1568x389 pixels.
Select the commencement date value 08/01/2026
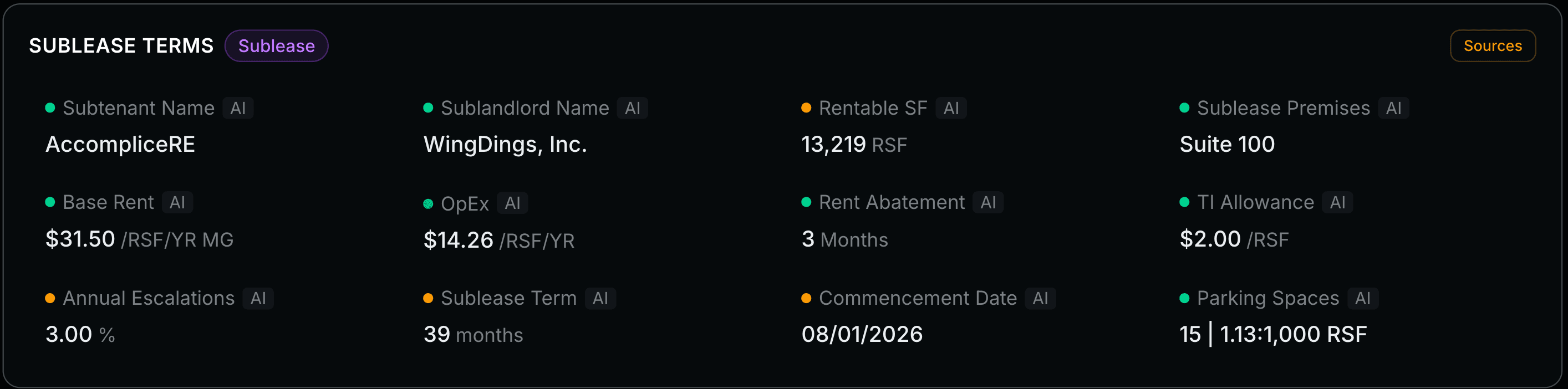coord(862,334)
